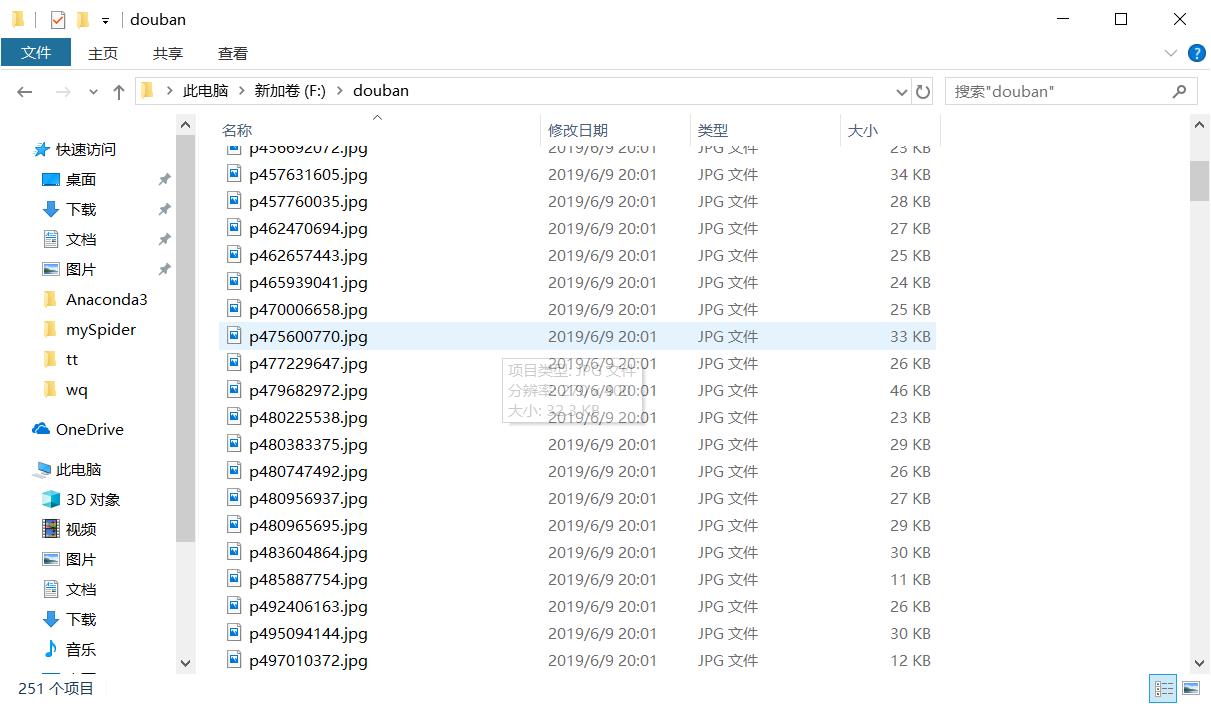Viewport: 1211px width, 704px height.
Task: Click the up-one-level arrow icon
Action: (118, 91)
